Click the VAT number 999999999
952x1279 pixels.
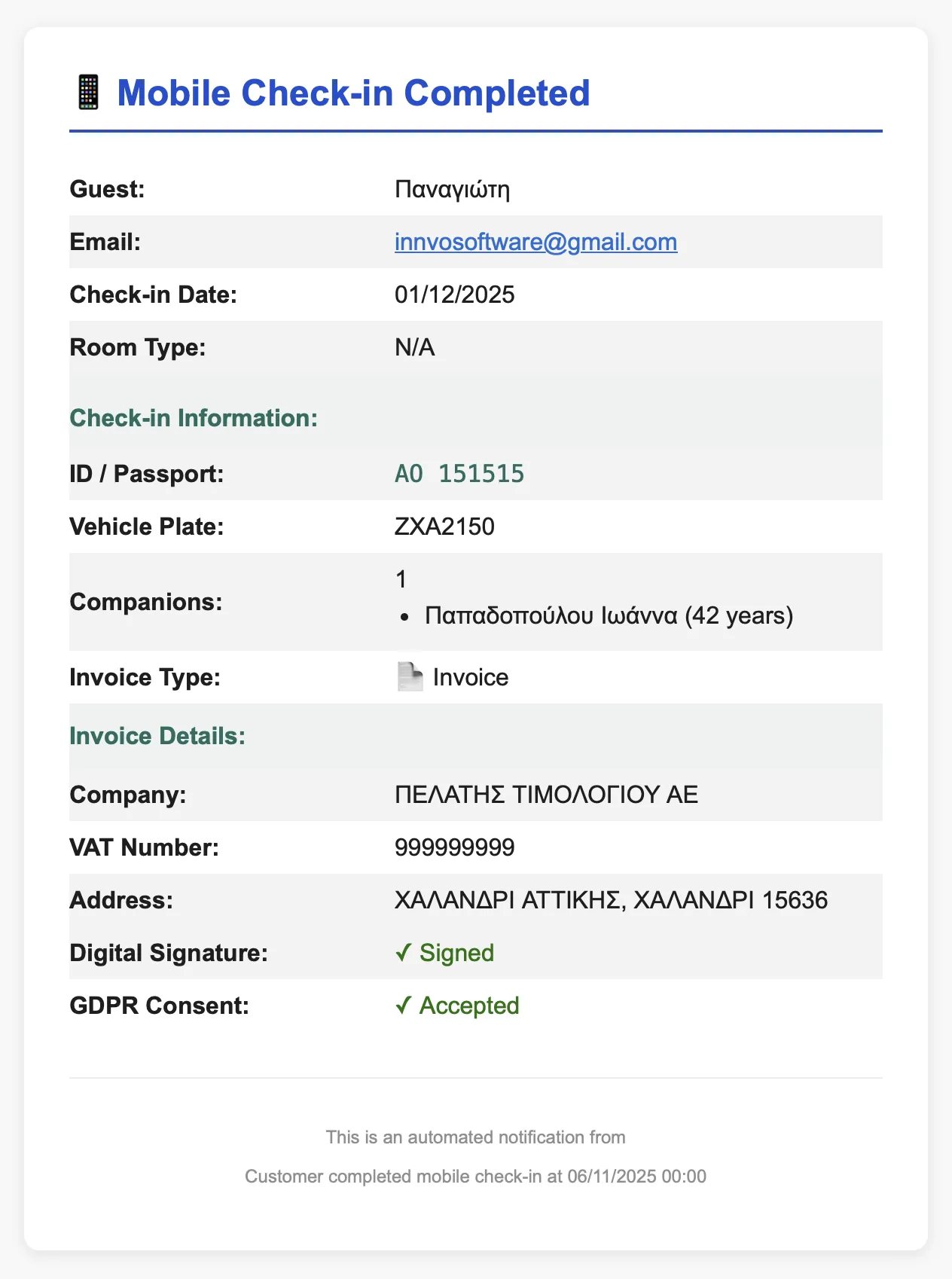pos(454,847)
